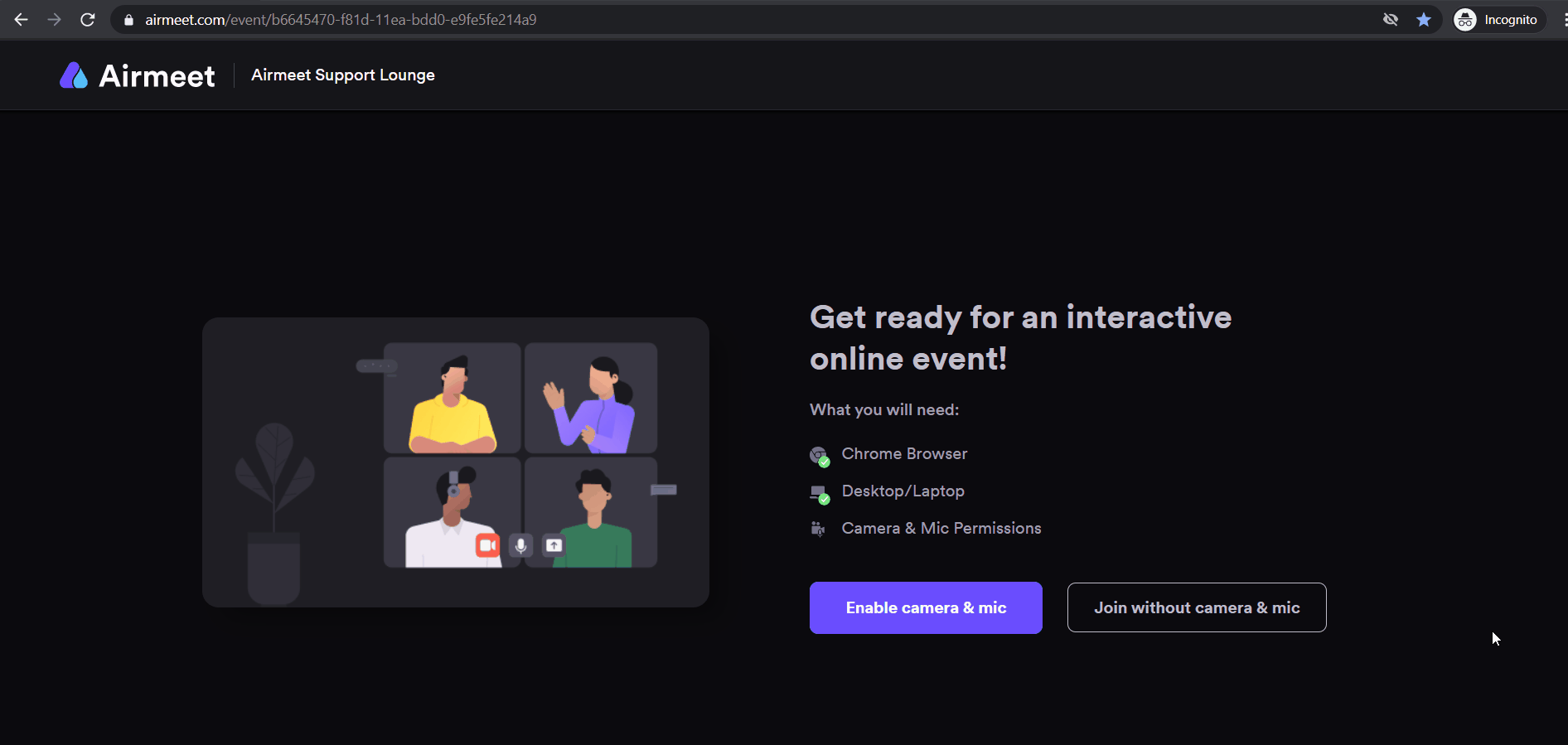The image size is (1568, 745).
Task: Click the microphone icon in illustration
Action: pos(520,545)
